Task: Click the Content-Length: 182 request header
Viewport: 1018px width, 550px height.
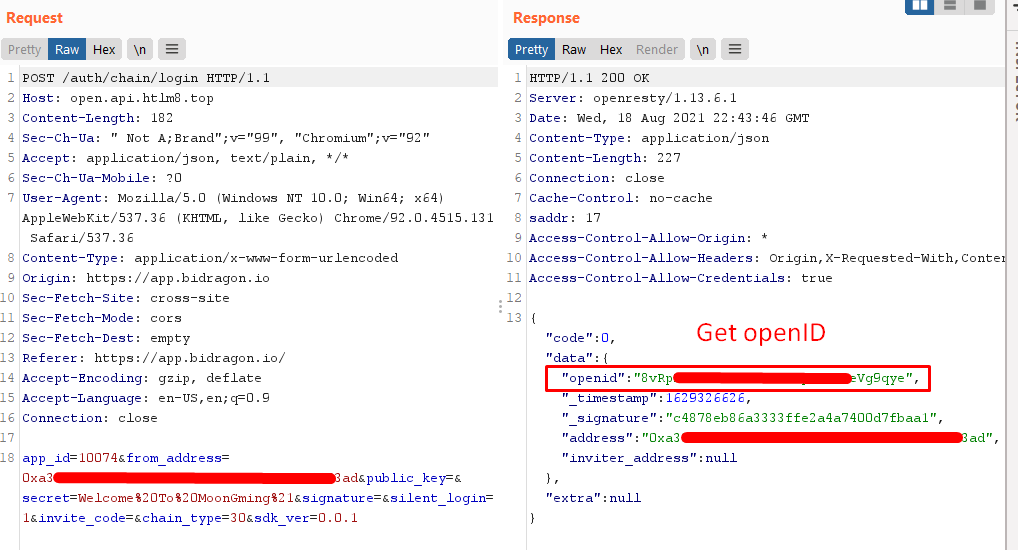Action: click(97, 118)
